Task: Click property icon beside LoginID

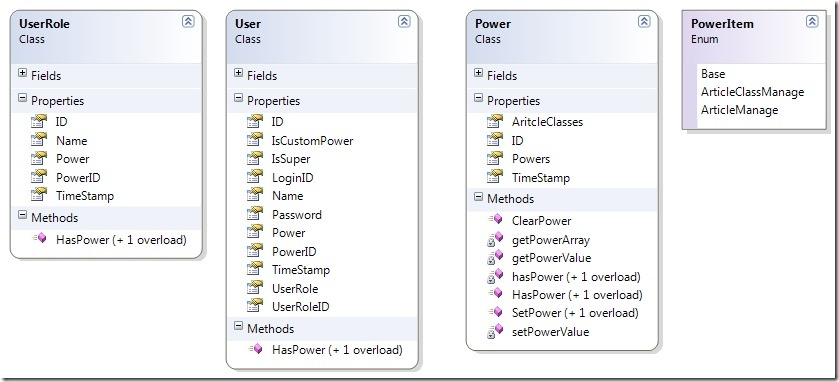Action: (255, 177)
